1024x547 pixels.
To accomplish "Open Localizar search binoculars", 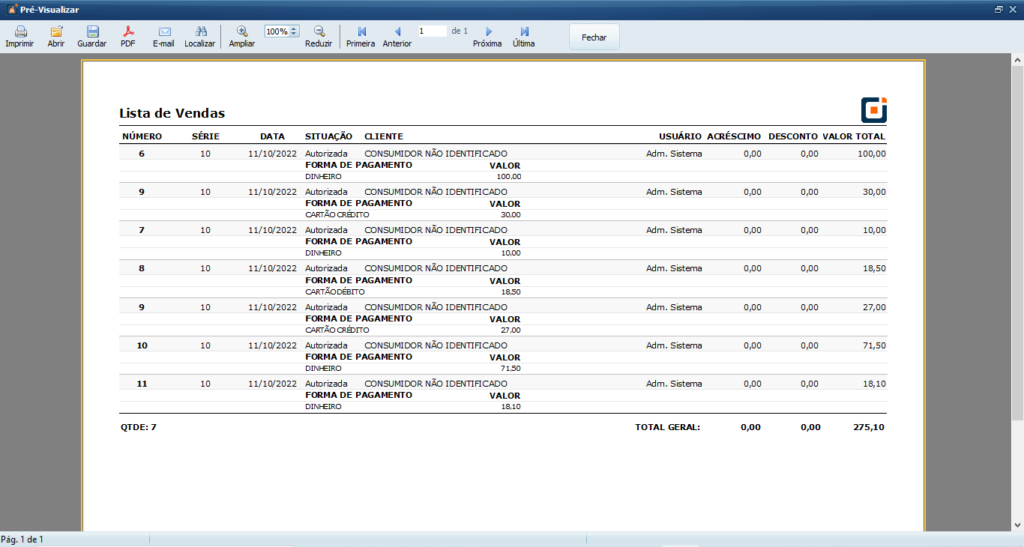I will pyautogui.click(x=200, y=31).
